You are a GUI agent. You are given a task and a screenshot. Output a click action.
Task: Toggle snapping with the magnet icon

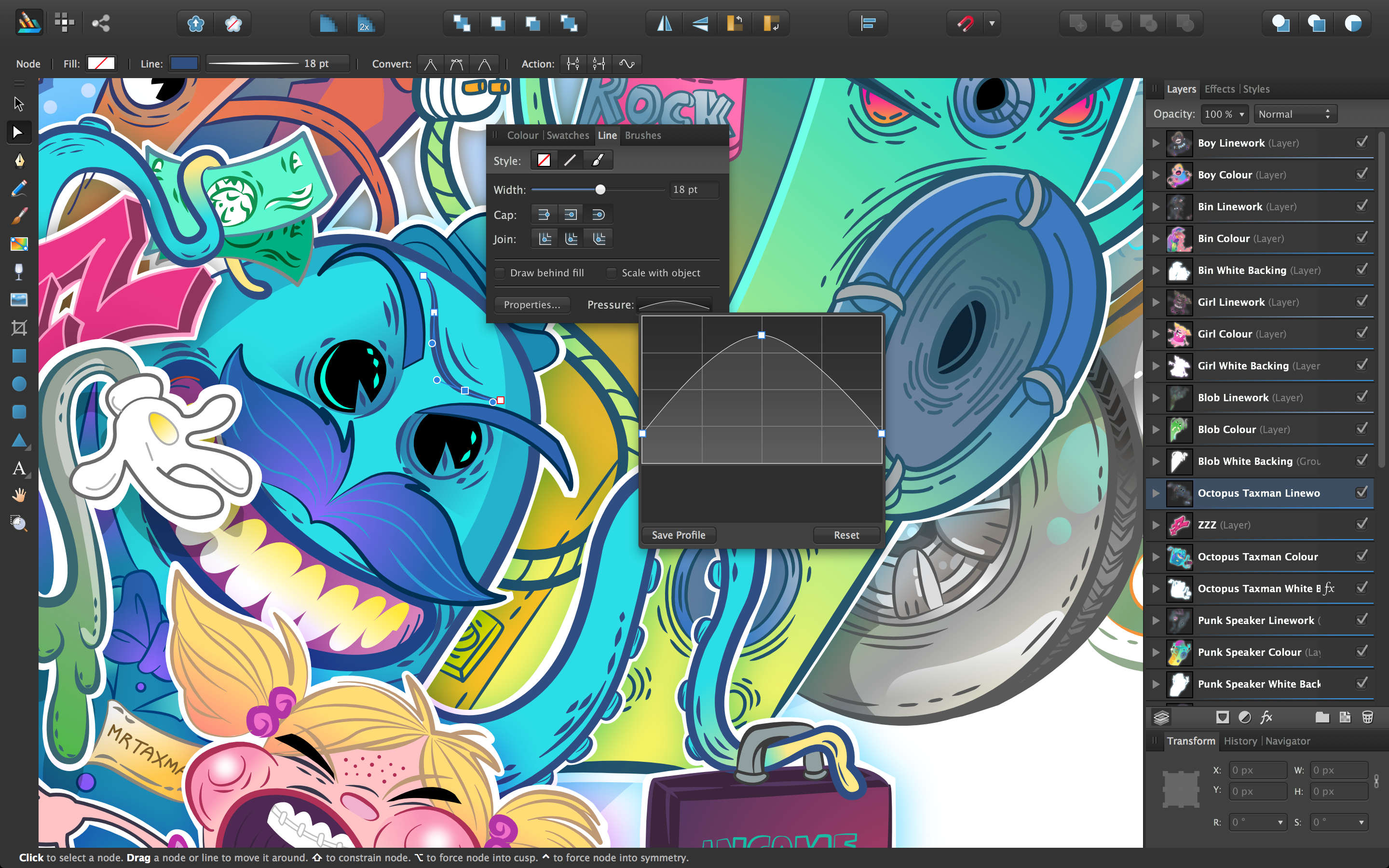[x=967, y=23]
